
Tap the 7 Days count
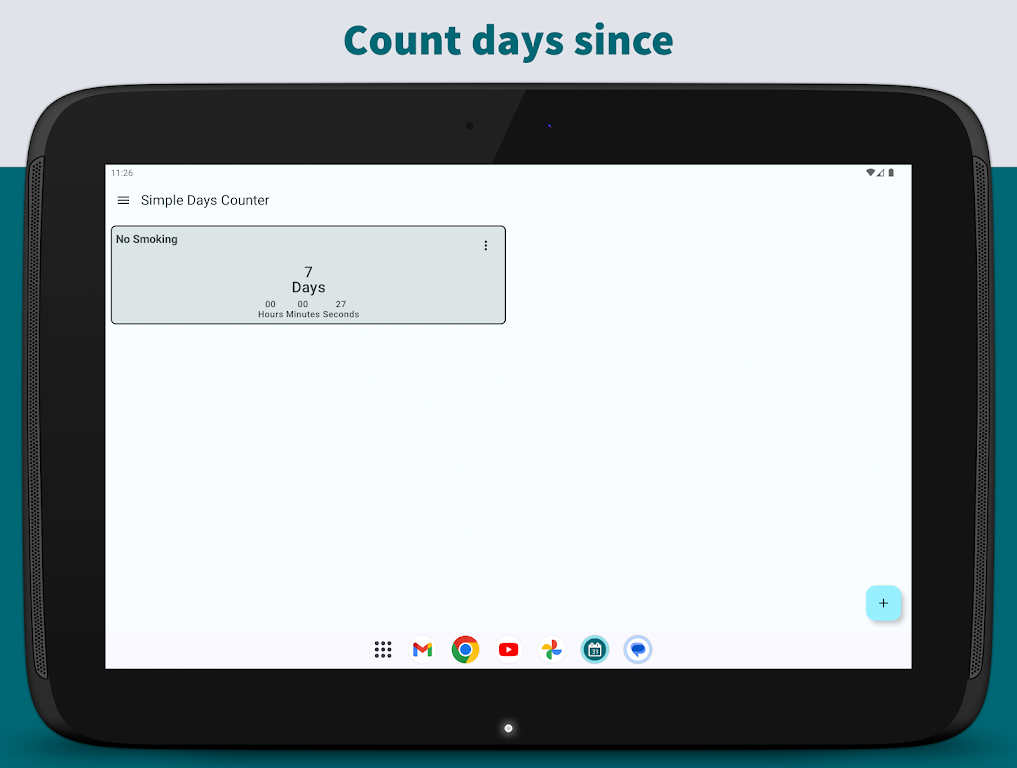tap(308, 279)
